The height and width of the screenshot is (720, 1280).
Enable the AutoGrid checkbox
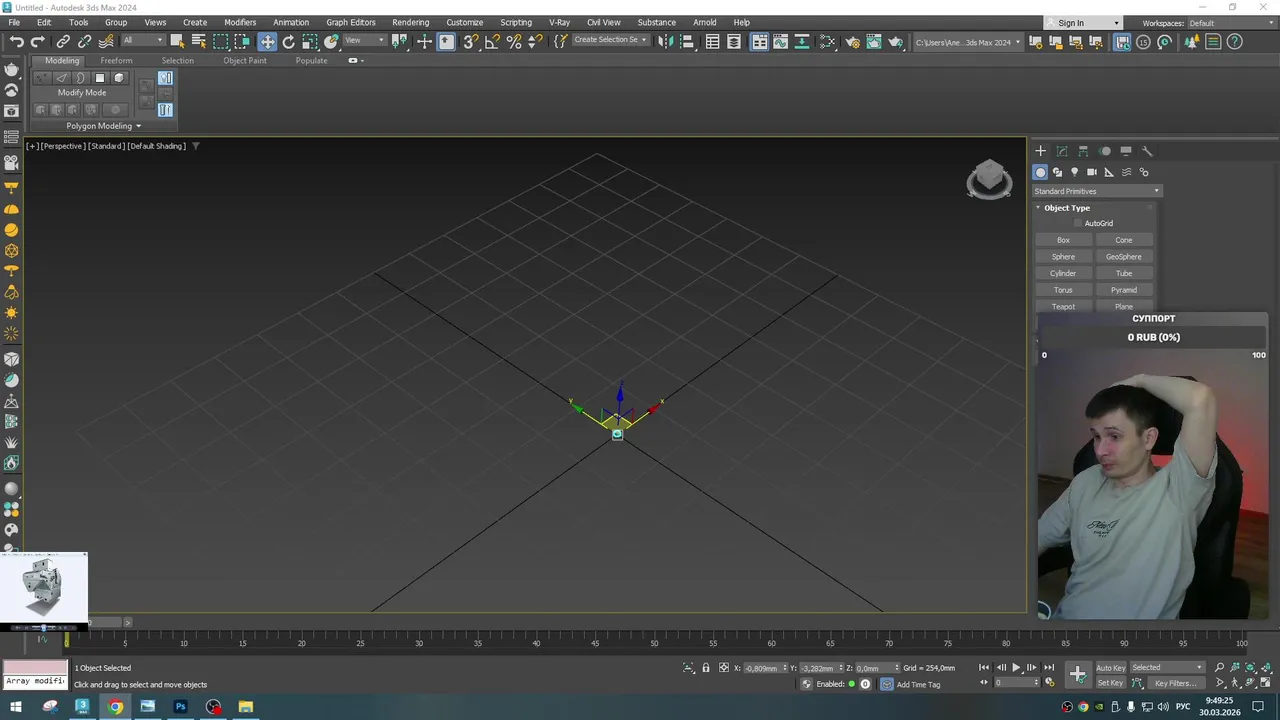tap(1078, 223)
